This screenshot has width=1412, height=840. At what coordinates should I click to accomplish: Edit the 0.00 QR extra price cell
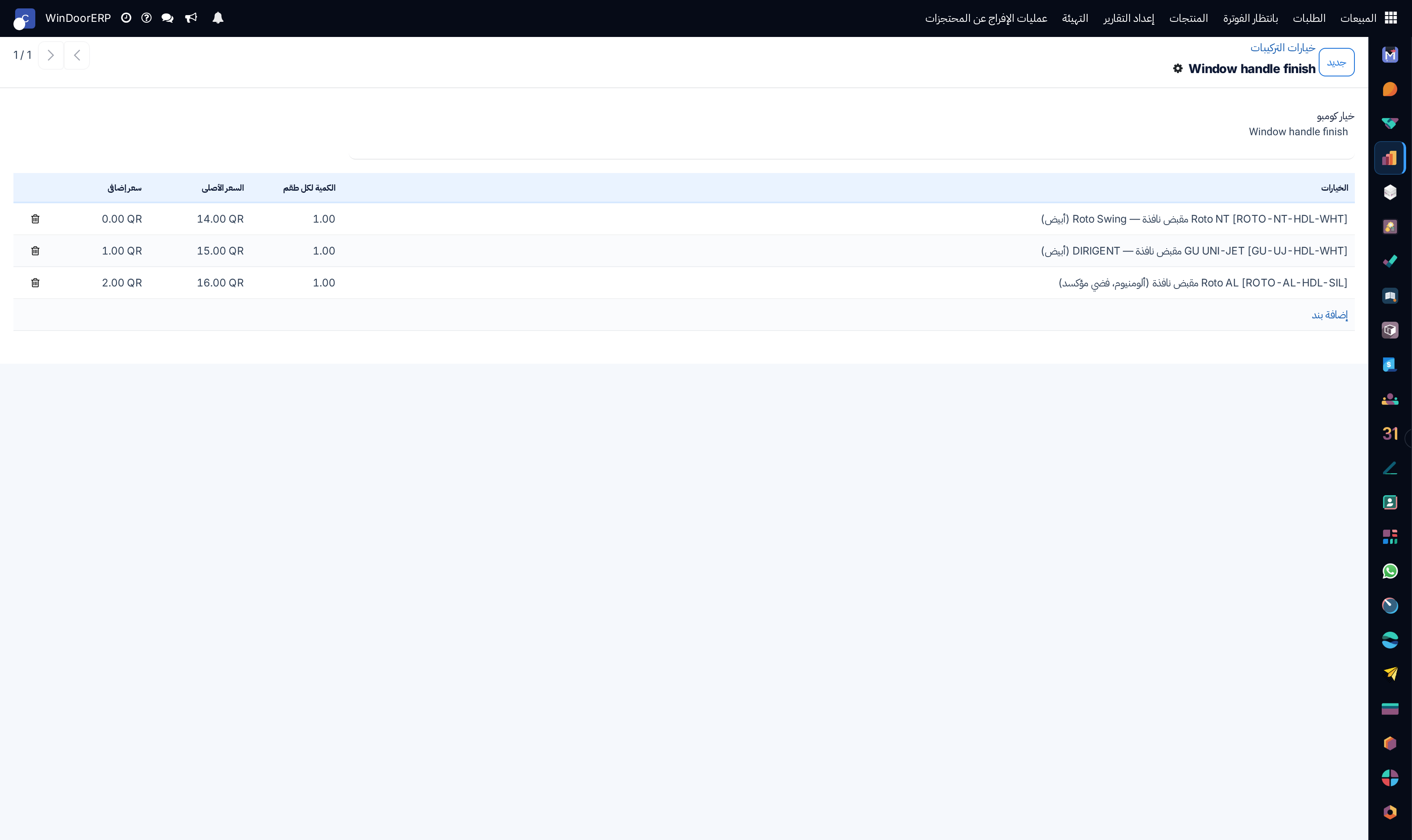coord(122,219)
